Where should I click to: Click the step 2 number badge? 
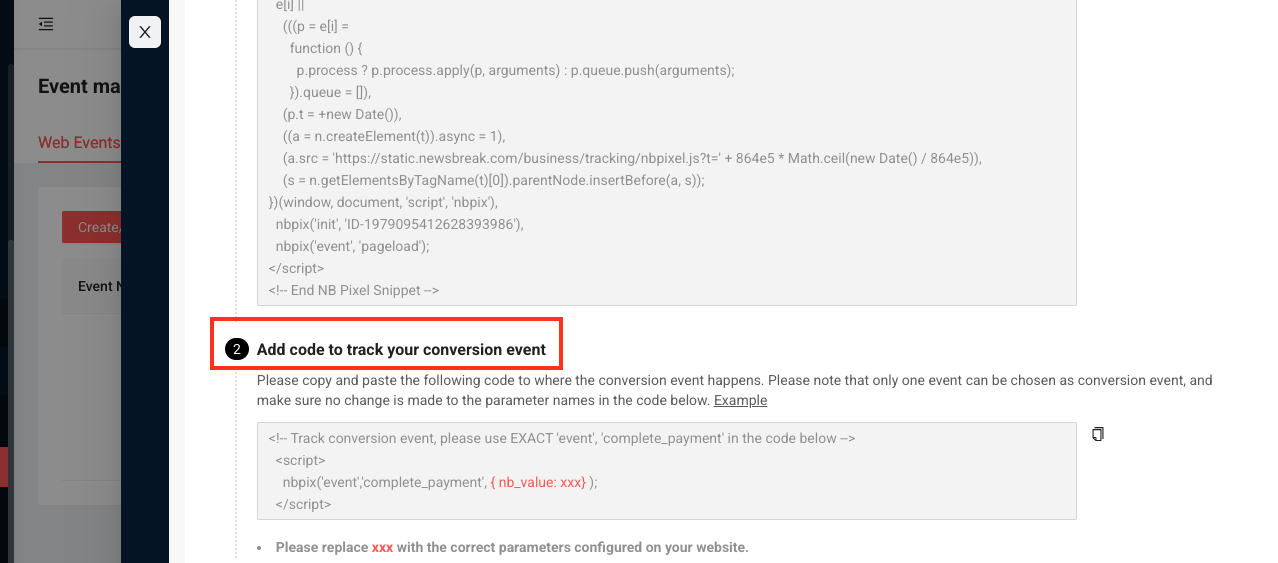pos(236,349)
